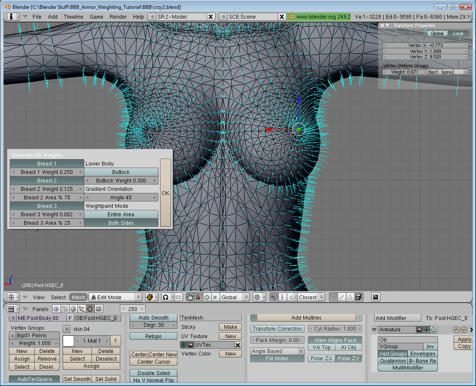Click the buttons window type icon

coord(11,309)
